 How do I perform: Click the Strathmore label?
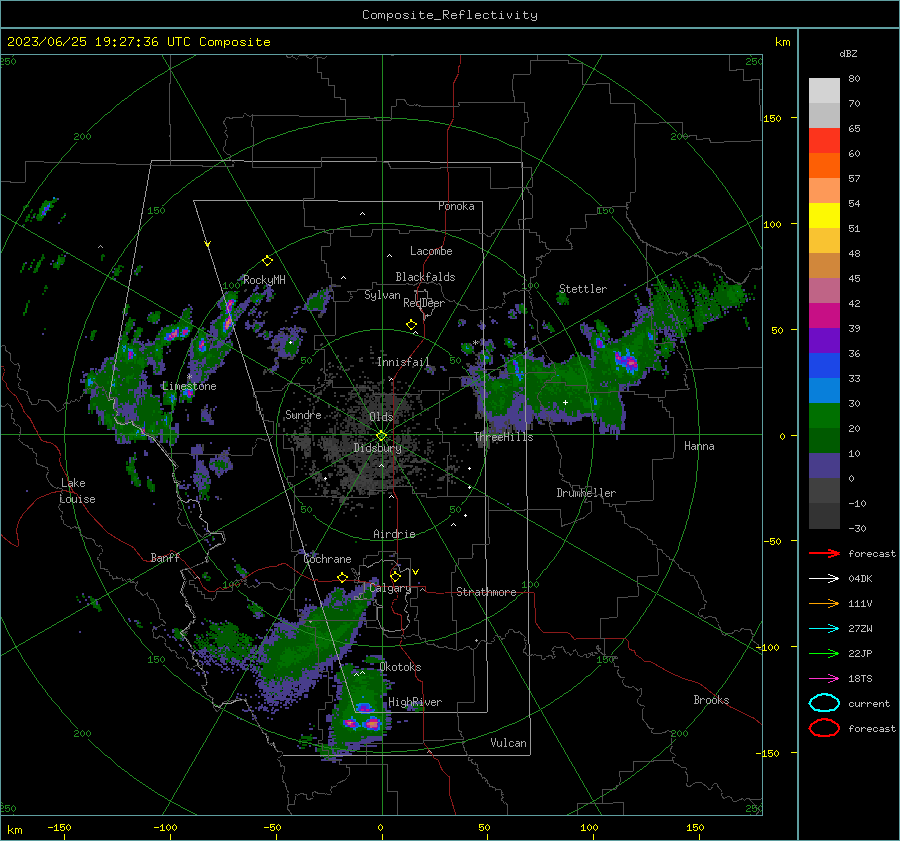(486, 592)
